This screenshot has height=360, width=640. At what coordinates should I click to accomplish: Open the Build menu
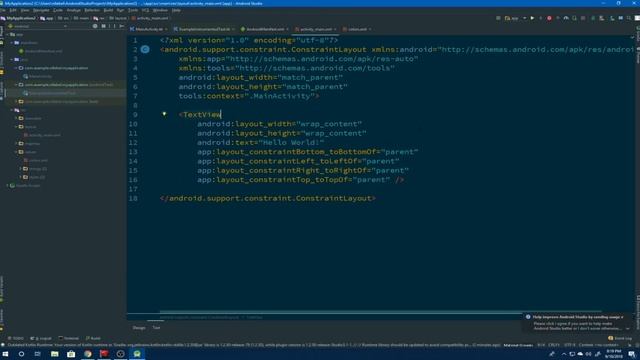pyautogui.click(x=108, y=10)
